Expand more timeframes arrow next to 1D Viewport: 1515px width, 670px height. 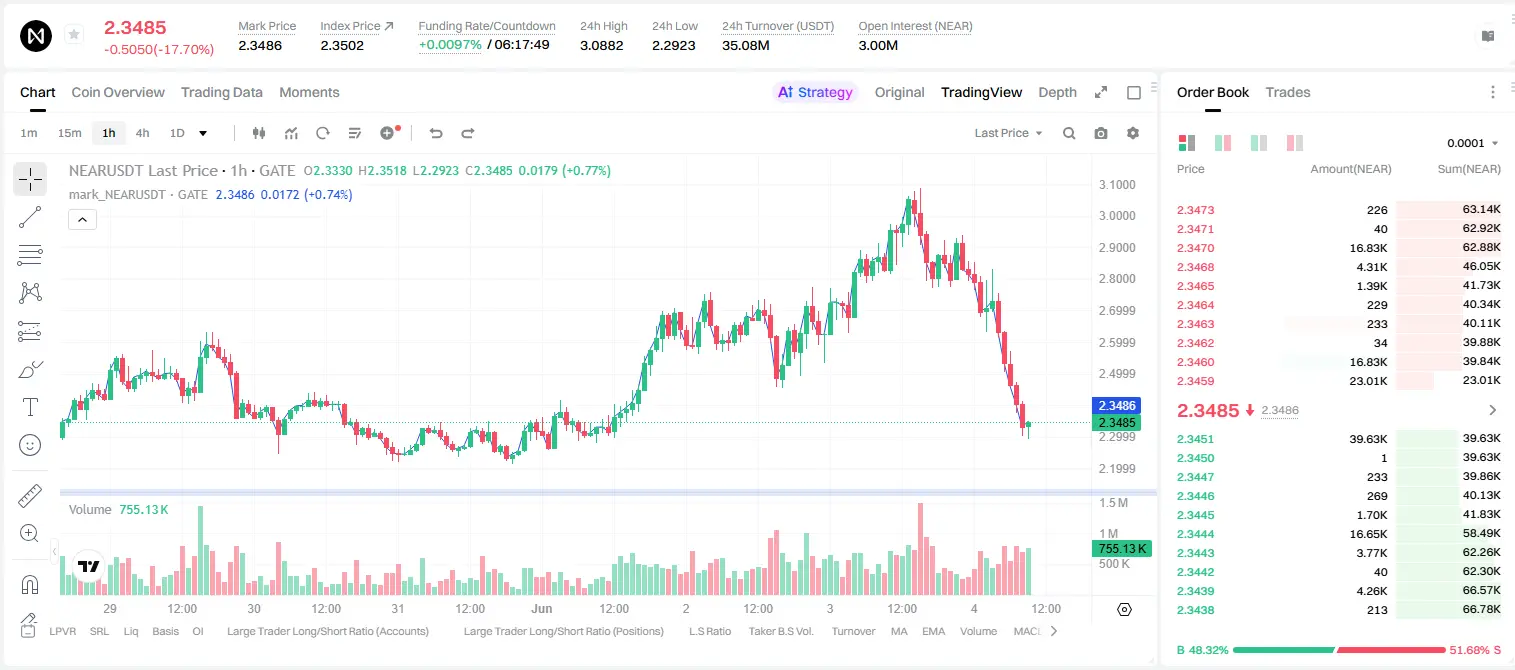coord(203,133)
